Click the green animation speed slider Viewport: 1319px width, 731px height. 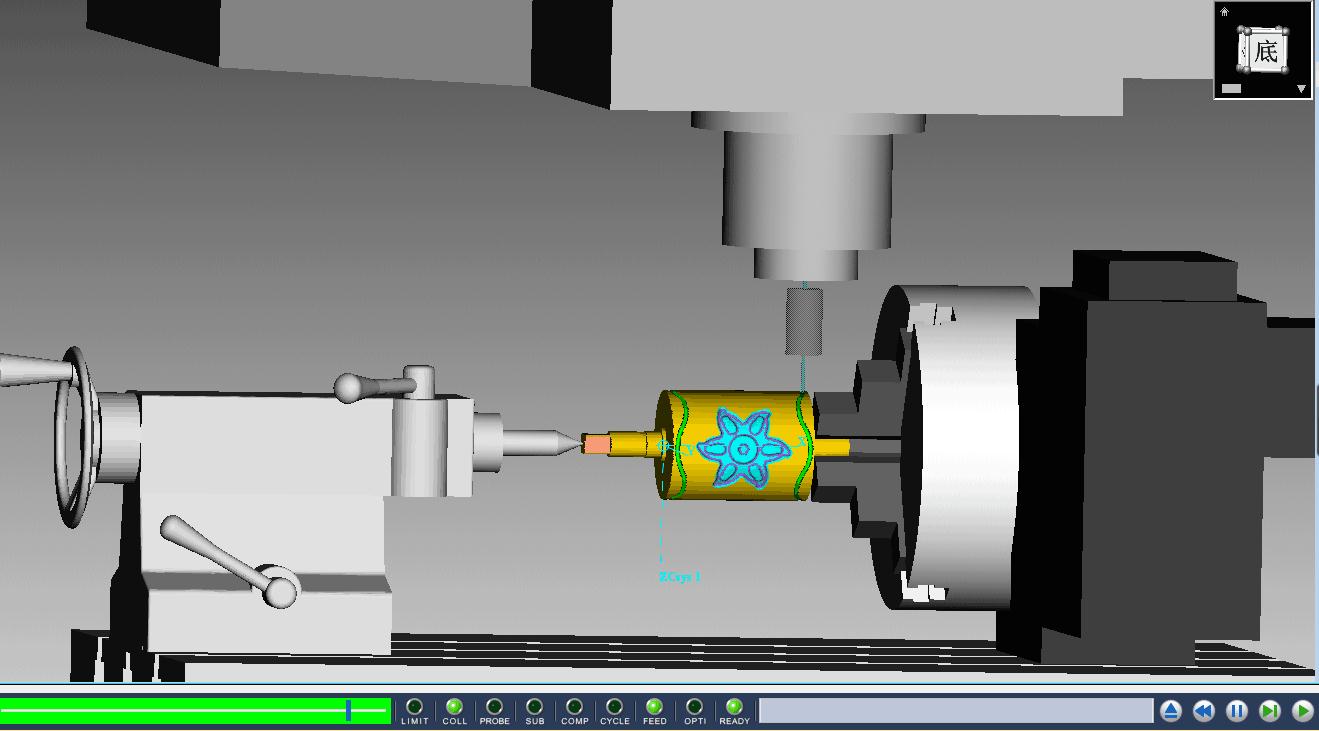tap(195, 711)
